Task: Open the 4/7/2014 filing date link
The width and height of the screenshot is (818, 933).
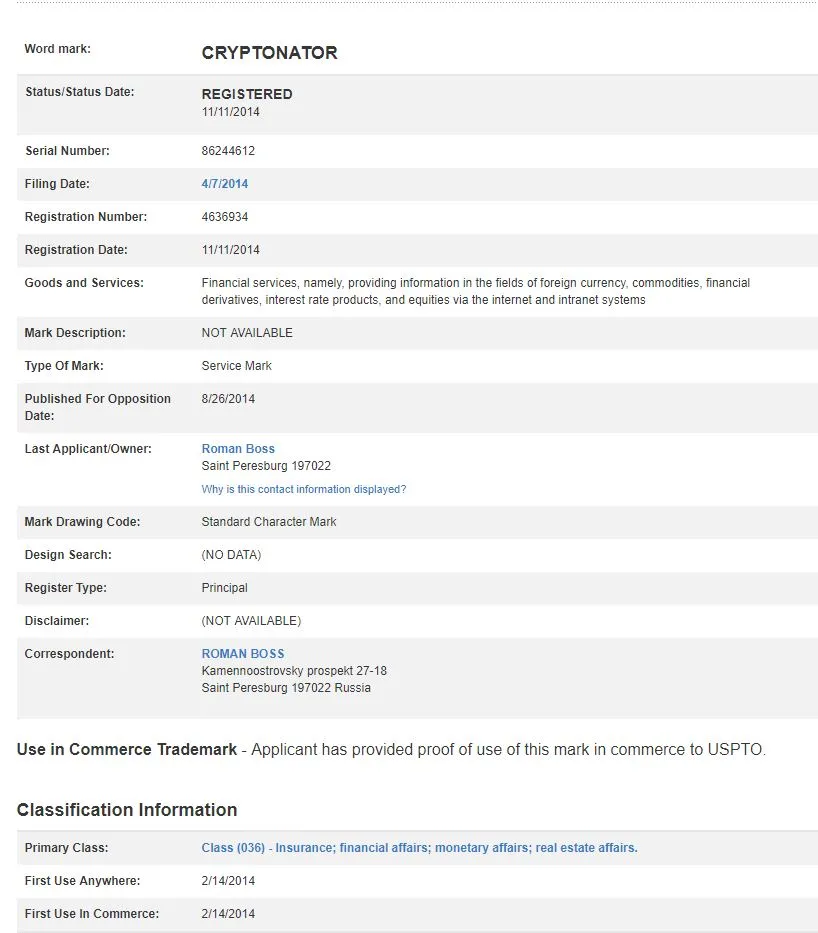Action: tap(224, 184)
